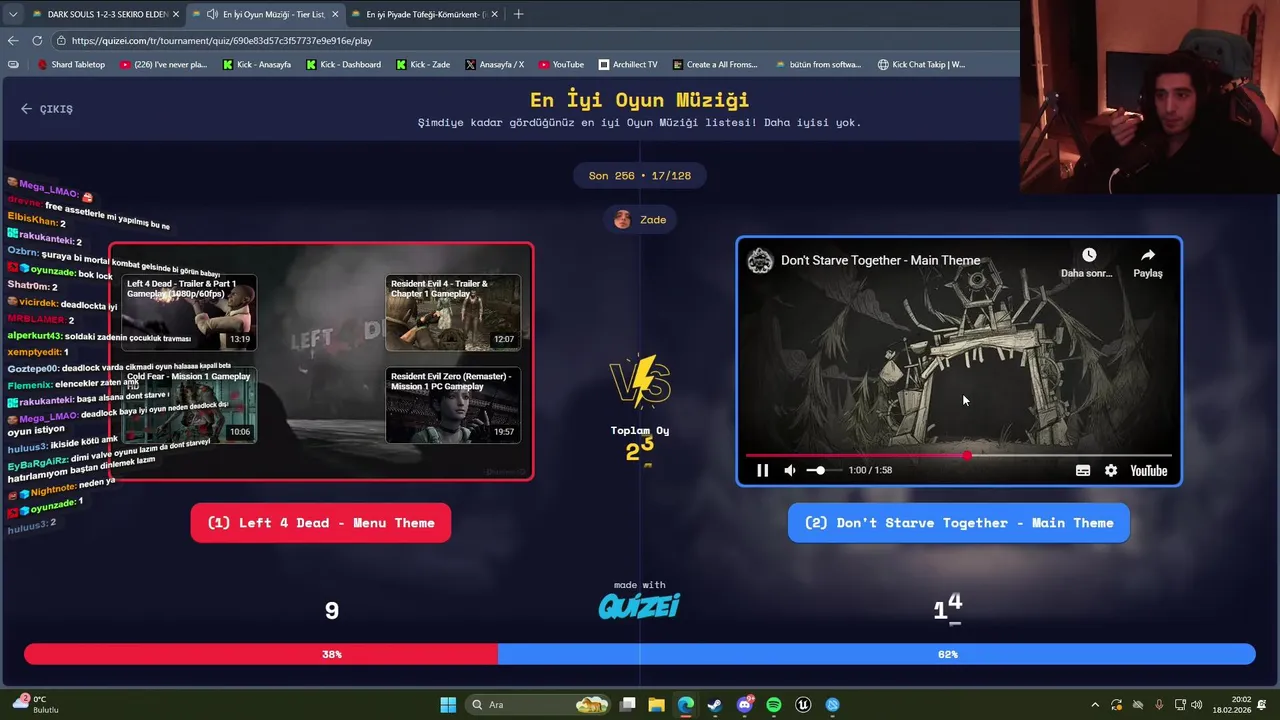Open bütün from softwa... bookmark
Image resolution: width=1280 pixels, height=720 pixels.
(818, 64)
